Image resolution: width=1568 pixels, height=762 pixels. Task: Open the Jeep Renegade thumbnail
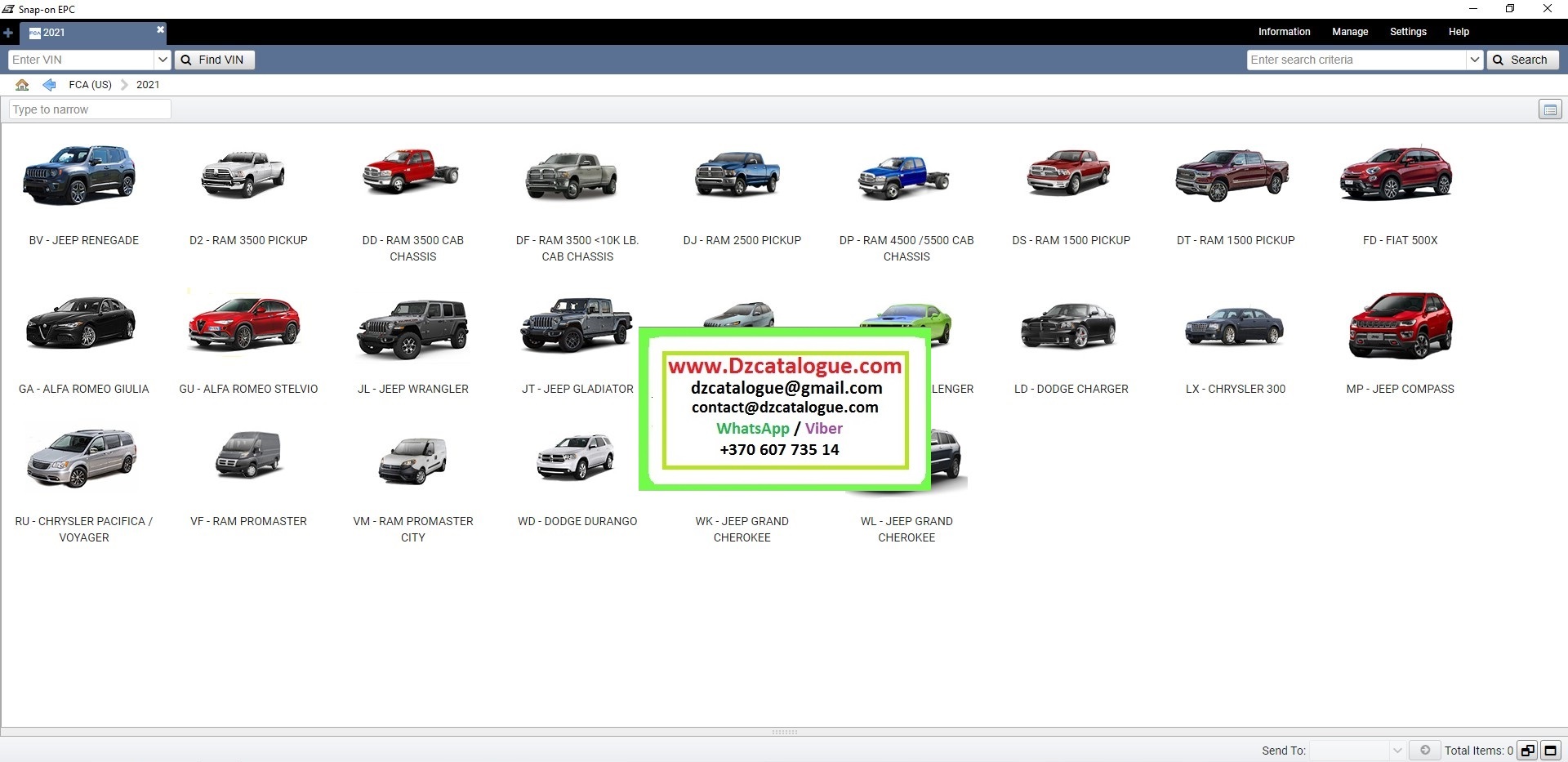click(79, 175)
